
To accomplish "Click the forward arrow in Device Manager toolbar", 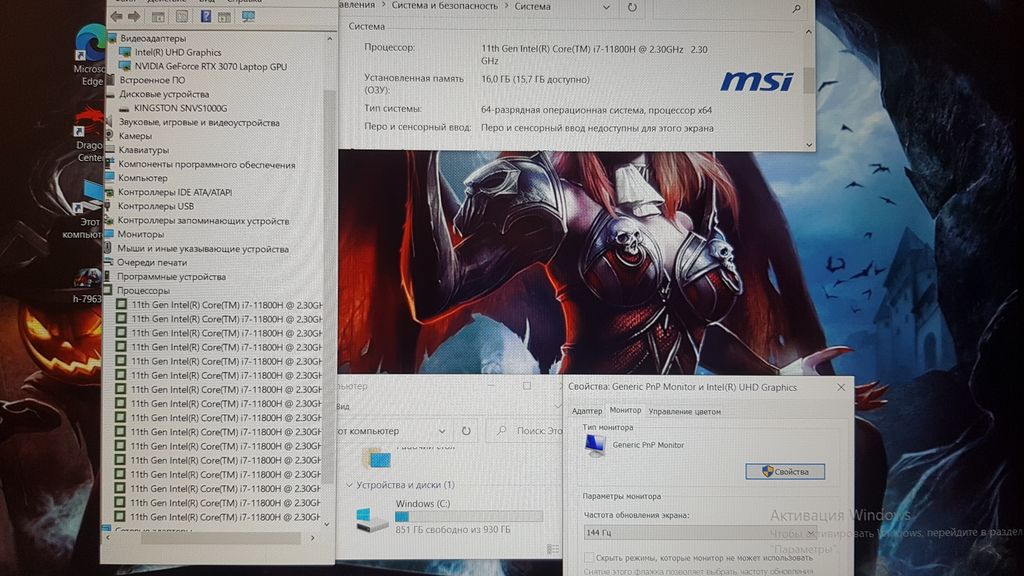I will tap(134, 16).
